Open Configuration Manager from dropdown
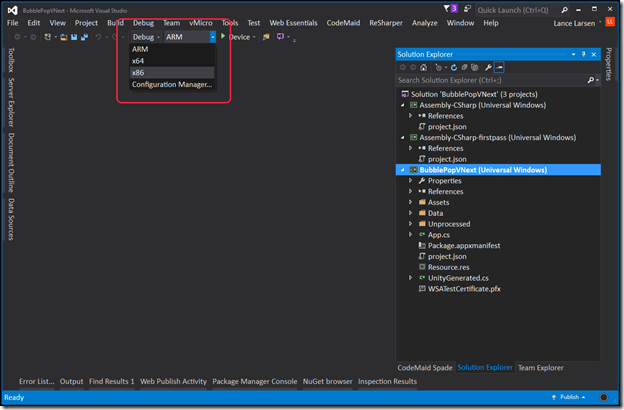The width and height of the screenshot is (624, 410). coord(172,84)
